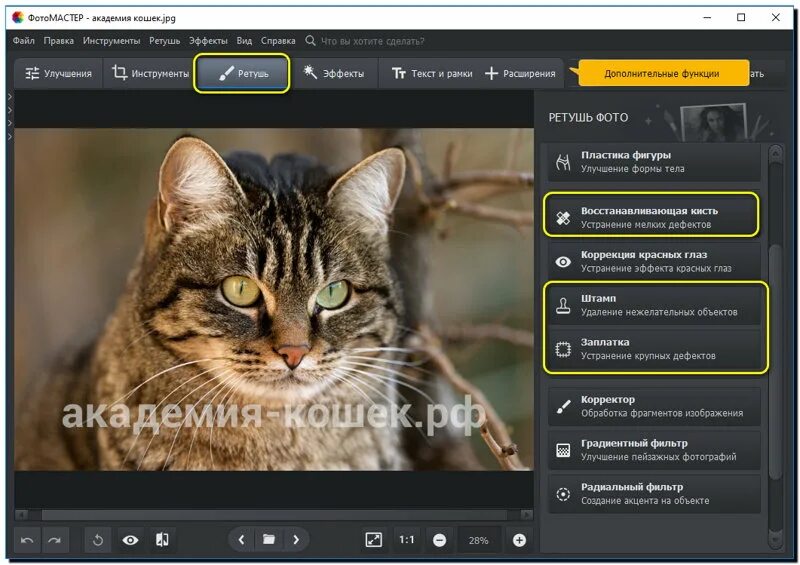Switch to the Расширения tab
The height and width of the screenshot is (565, 800).
[x=520, y=73]
